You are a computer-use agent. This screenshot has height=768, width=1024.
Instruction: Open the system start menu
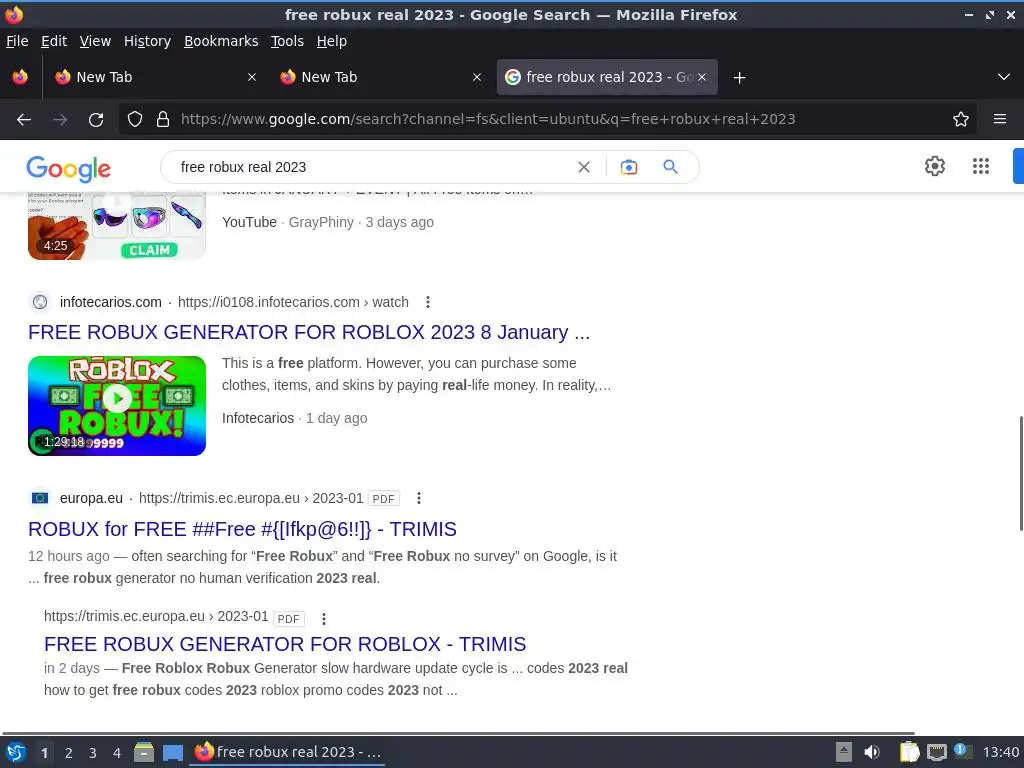pos(15,752)
